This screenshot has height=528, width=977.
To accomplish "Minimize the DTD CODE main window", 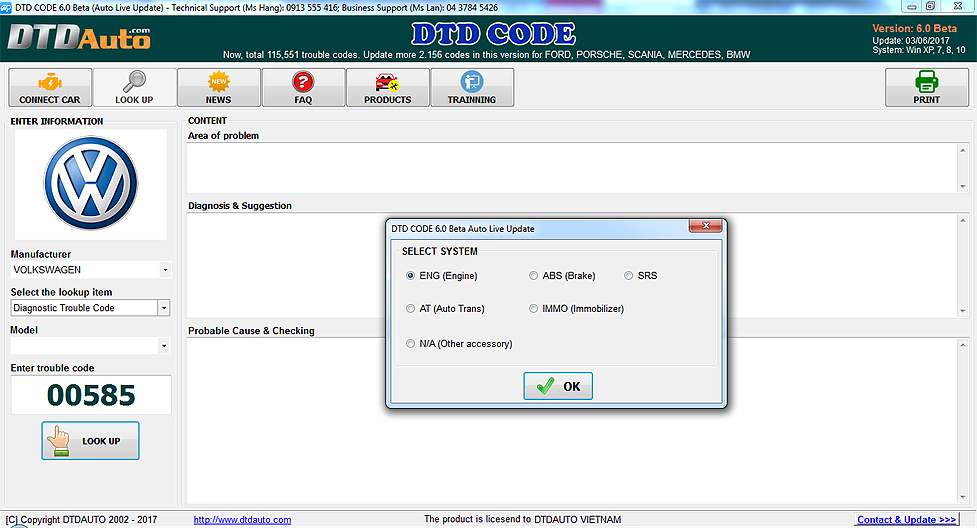I will pos(912,6).
